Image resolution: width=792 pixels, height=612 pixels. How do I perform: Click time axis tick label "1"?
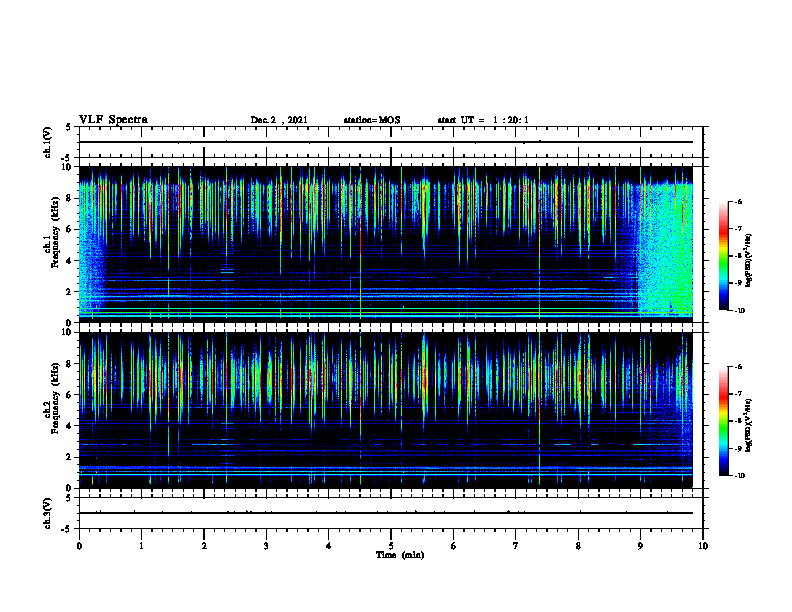[x=141, y=546]
